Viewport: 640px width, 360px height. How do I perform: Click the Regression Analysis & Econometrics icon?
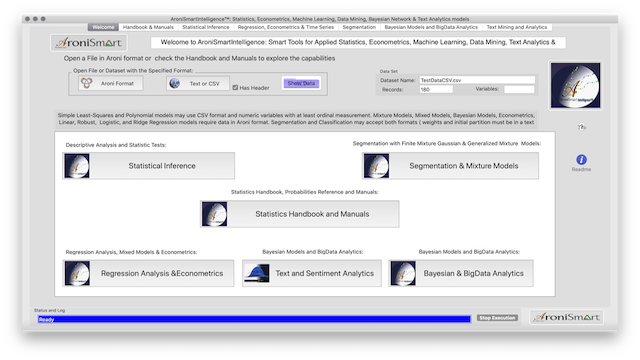tap(77, 273)
